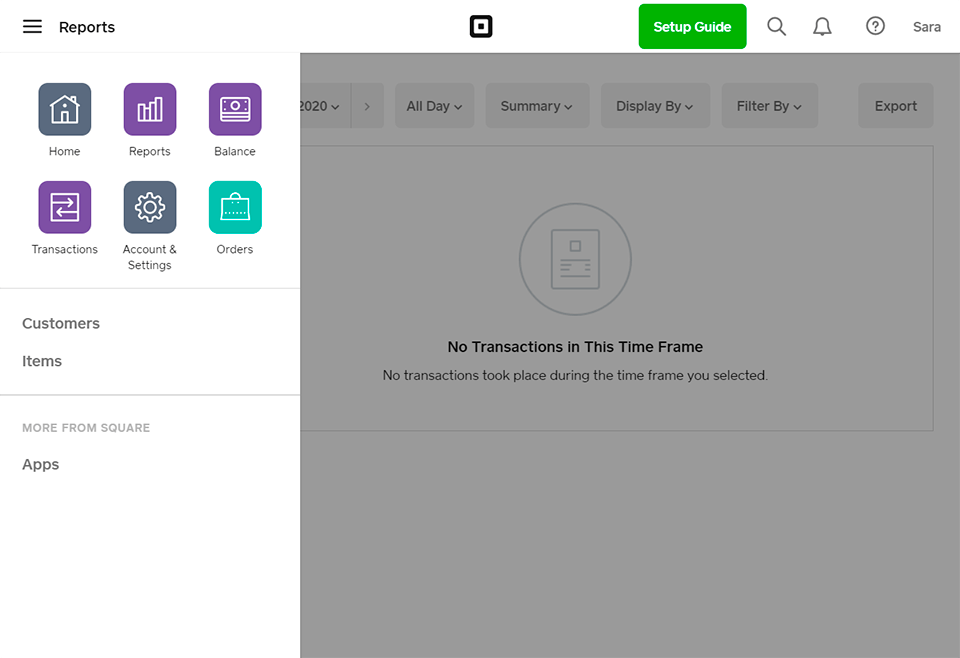
Task: Open the Display By dropdown
Action: [x=654, y=106]
